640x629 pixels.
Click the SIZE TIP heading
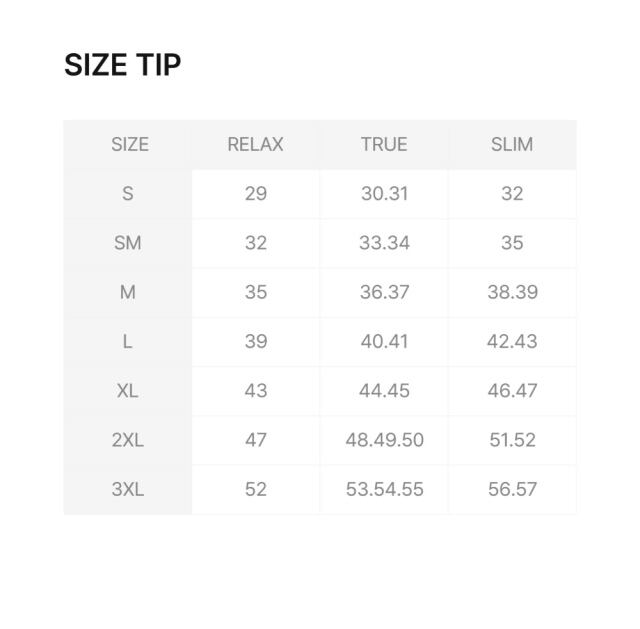click(x=122, y=65)
